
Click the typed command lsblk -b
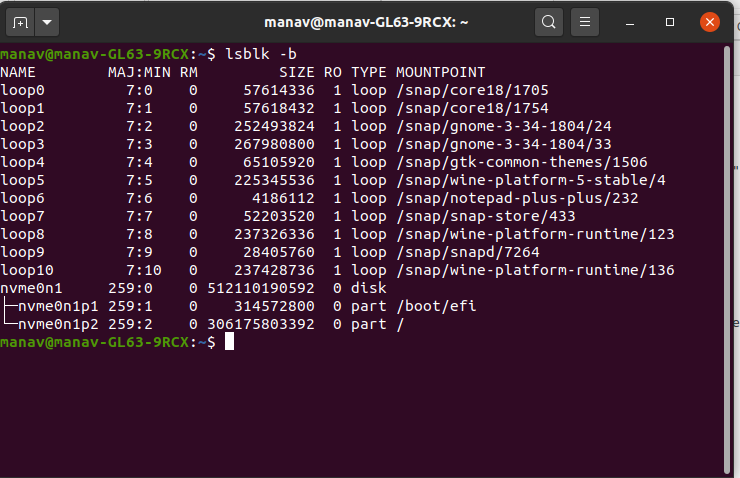coord(261,54)
